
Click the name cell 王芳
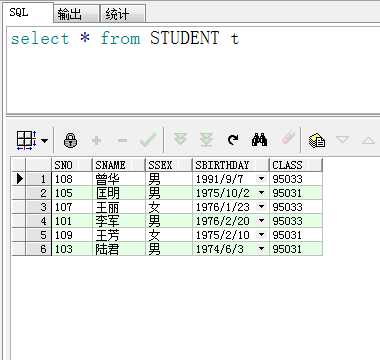tap(118, 235)
